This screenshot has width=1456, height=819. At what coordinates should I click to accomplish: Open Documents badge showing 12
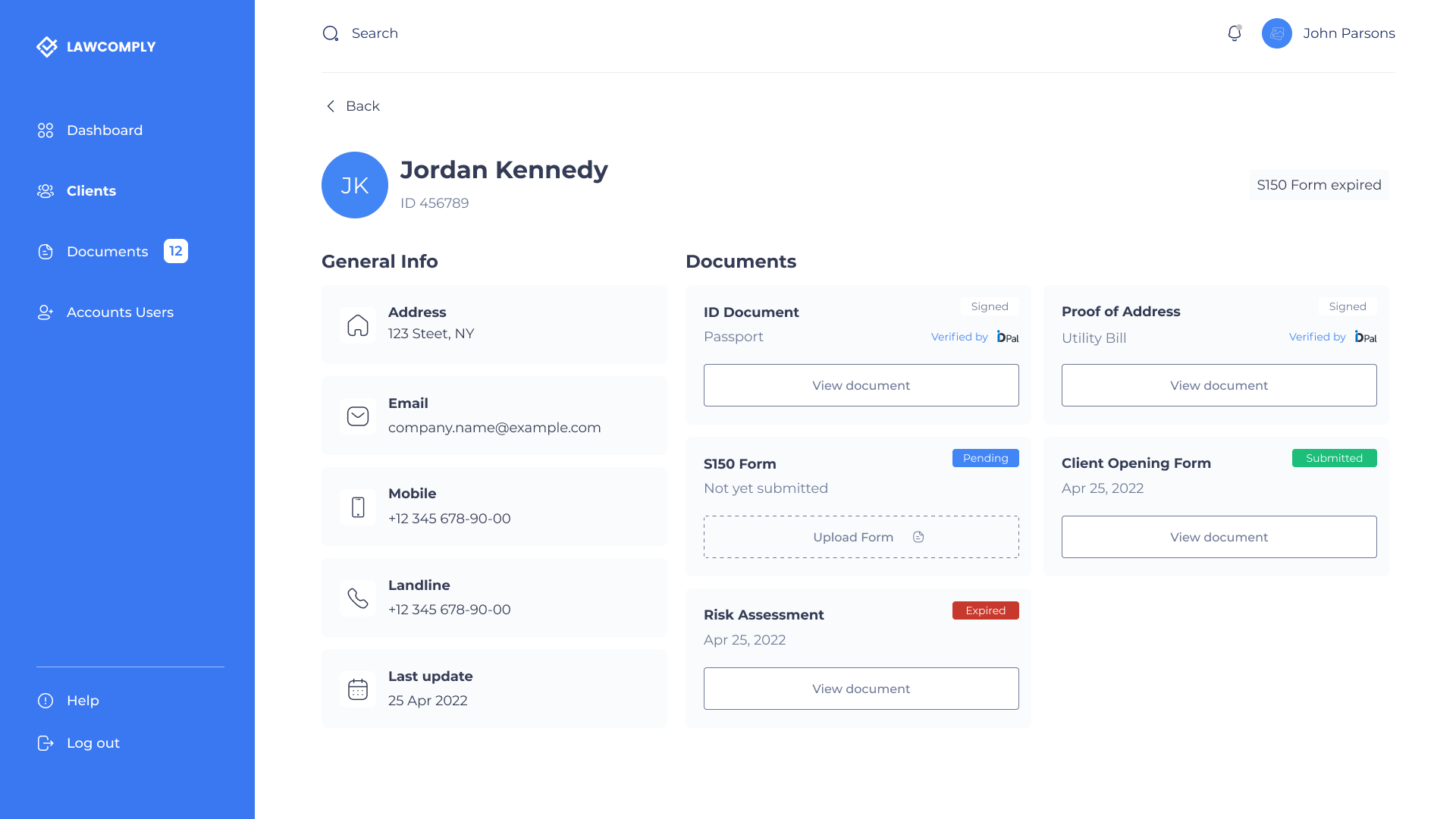176,251
